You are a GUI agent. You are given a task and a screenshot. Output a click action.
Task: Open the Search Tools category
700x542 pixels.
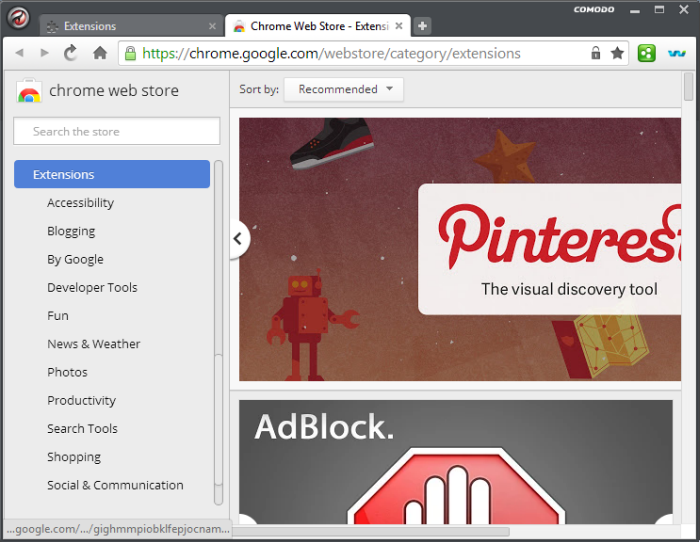point(82,429)
